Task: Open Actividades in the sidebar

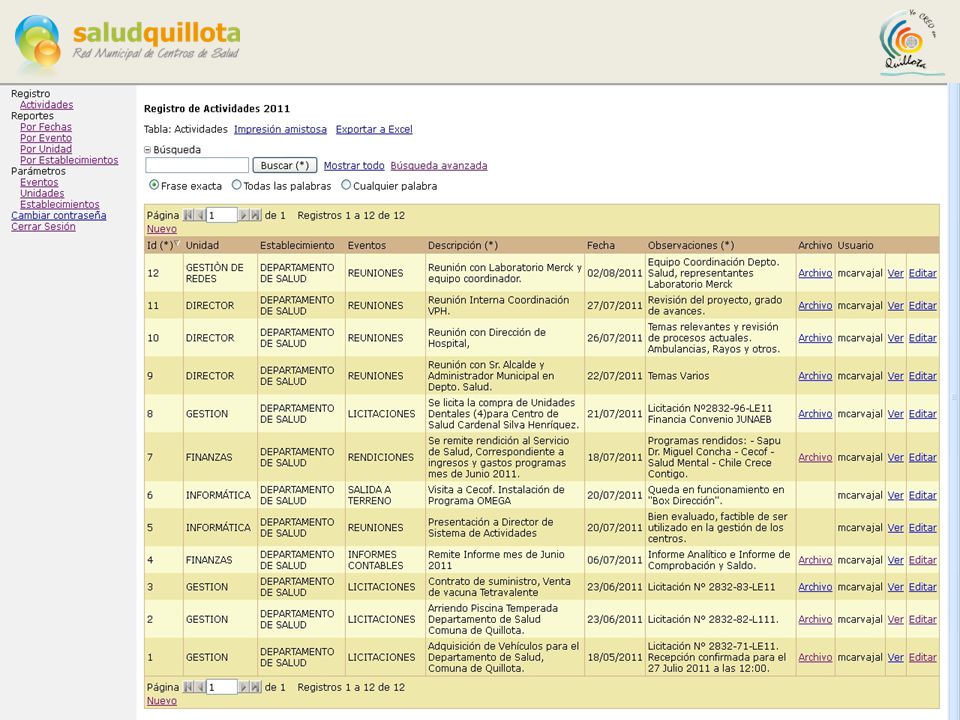Action: point(47,105)
